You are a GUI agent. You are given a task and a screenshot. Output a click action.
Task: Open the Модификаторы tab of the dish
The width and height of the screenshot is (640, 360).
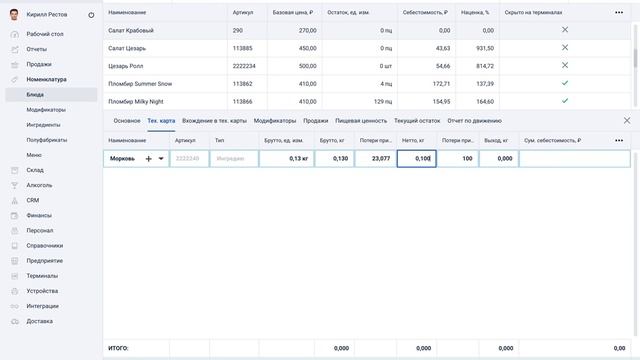(x=275, y=121)
